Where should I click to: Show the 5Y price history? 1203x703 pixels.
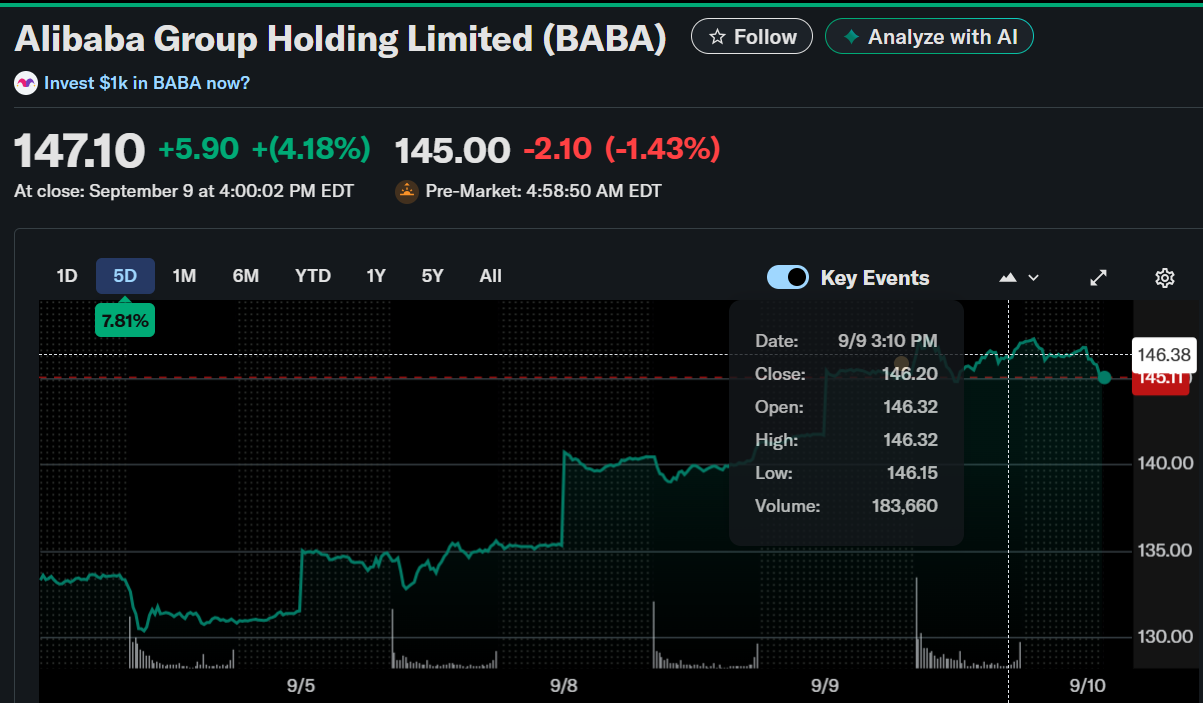point(432,276)
